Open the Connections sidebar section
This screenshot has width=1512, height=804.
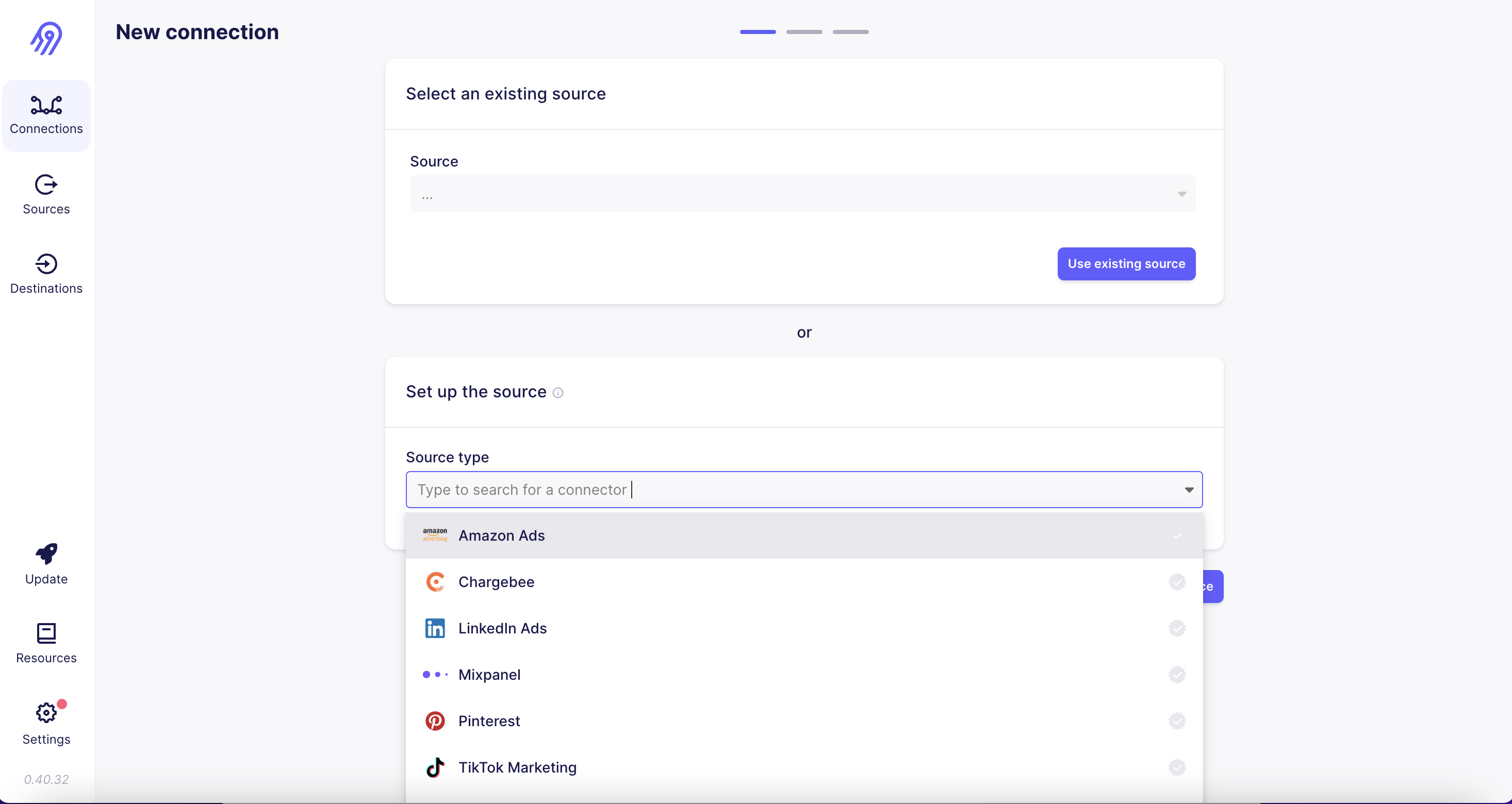pos(46,115)
